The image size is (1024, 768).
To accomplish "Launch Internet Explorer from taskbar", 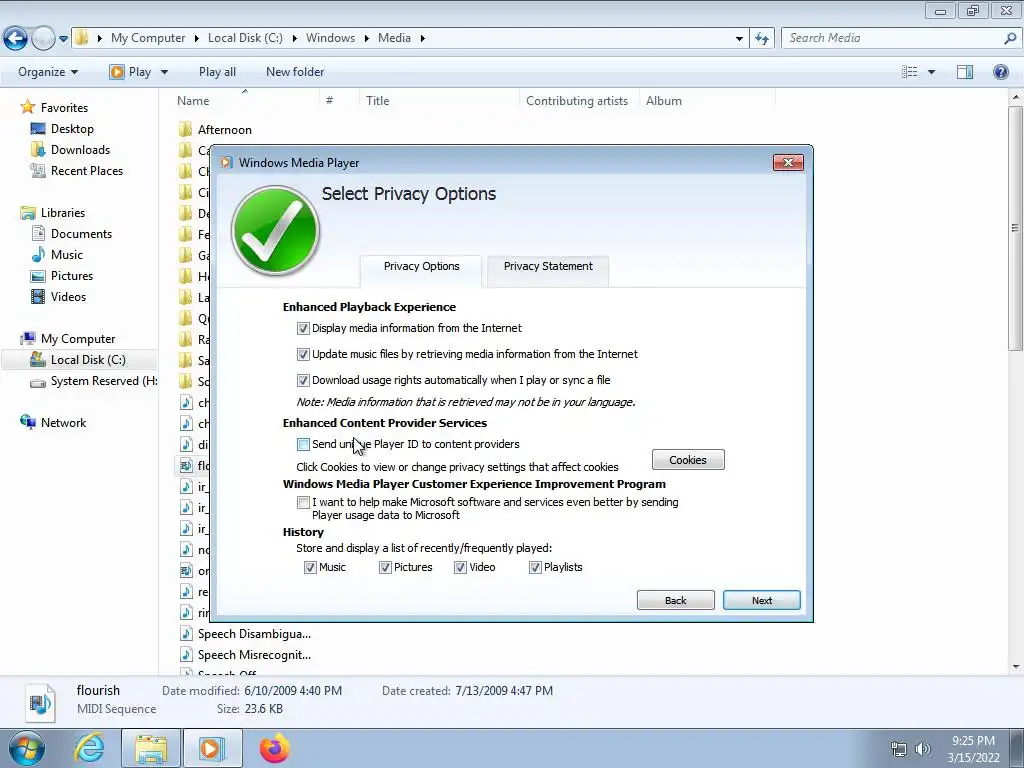I will tap(89, 748).
